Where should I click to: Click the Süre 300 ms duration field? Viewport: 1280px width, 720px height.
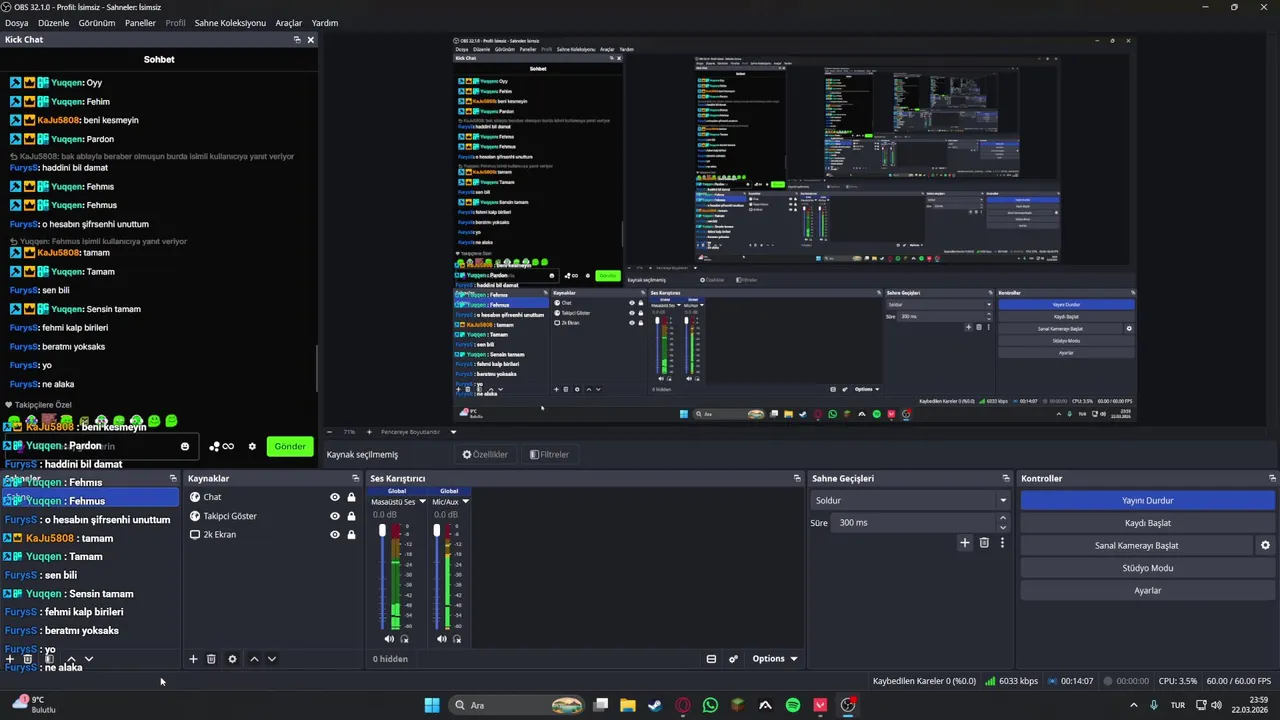coord(915,523)
